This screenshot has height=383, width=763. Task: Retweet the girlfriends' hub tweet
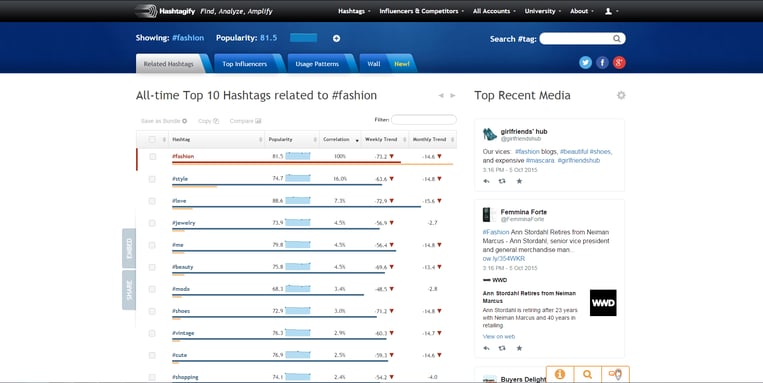click(502, 181)
